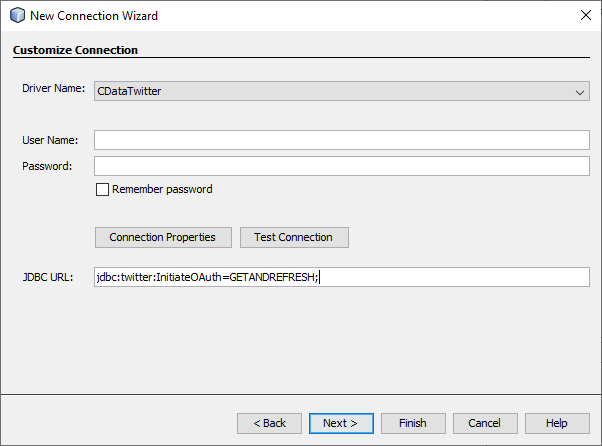602x446 pixels.
Task: Click the New Connection Wizard title text
Action: (x=94, y=16)
